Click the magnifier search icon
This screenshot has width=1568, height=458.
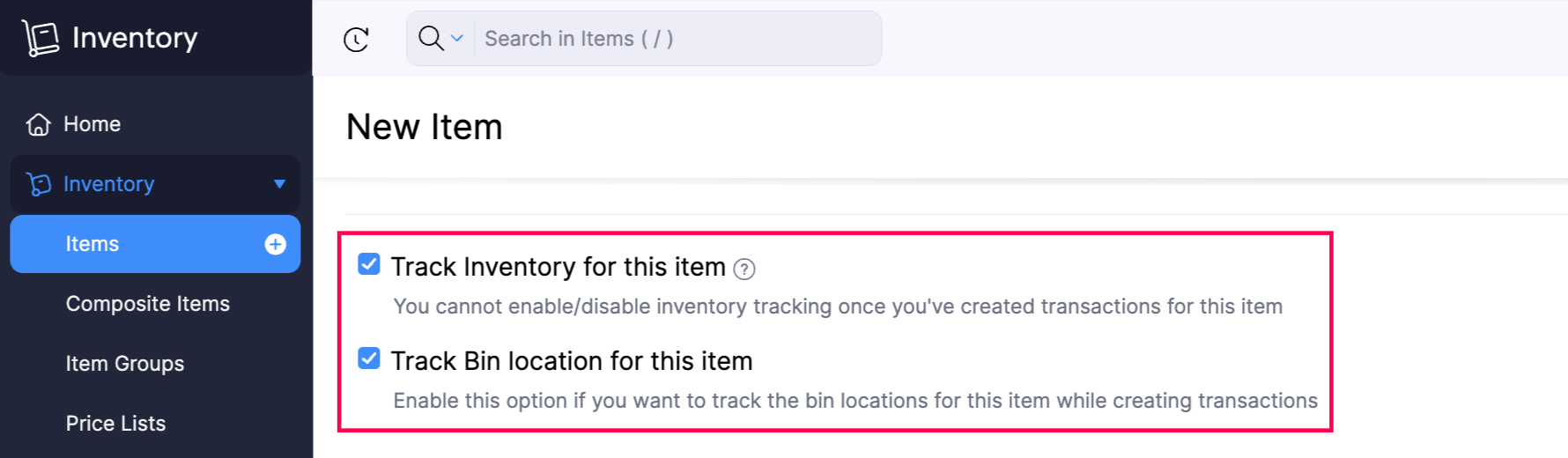pos(430,38)
